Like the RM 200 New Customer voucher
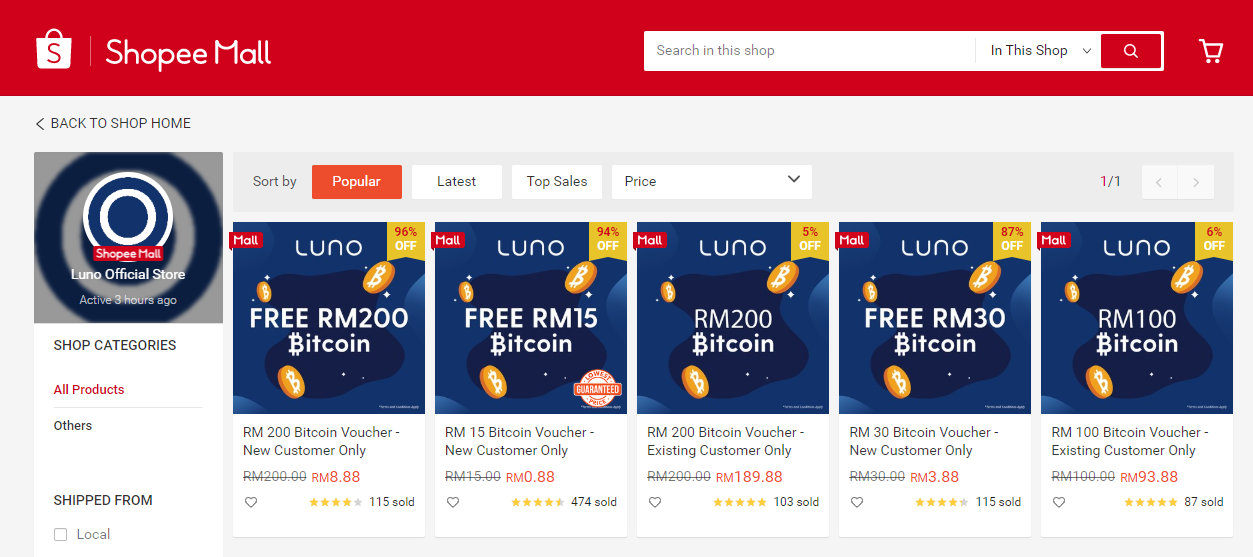 pos(251,502)
